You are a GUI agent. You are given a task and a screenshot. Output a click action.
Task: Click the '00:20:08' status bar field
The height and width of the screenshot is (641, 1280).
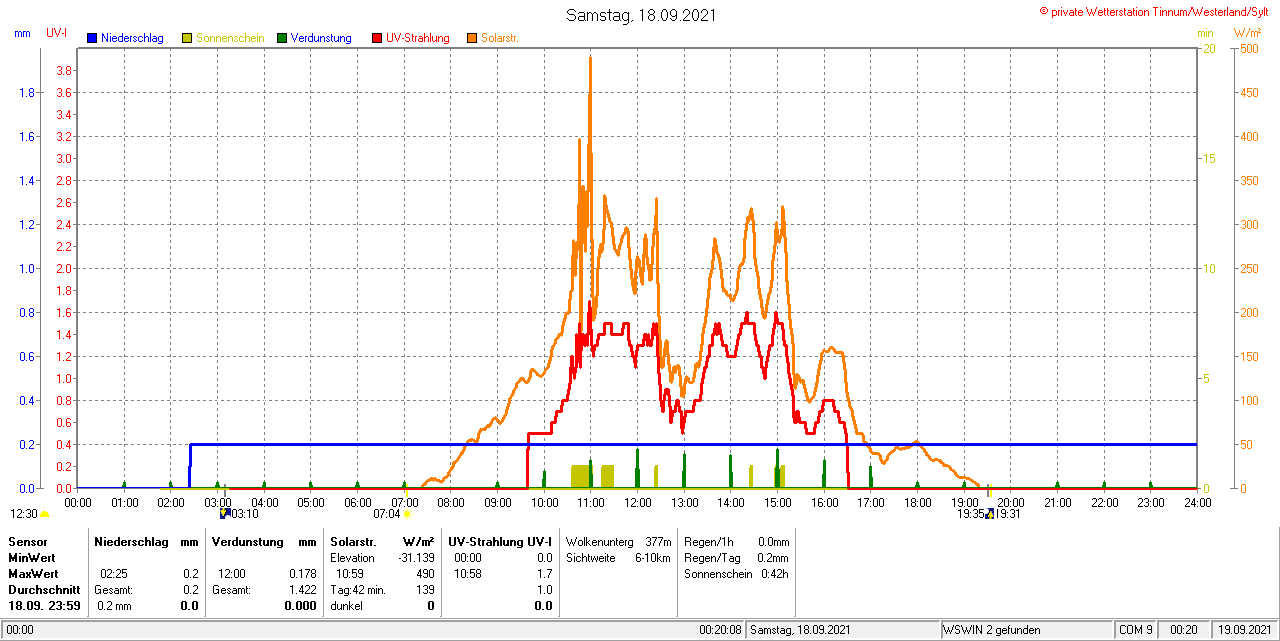pyautogui.click(x=720, y=630)
